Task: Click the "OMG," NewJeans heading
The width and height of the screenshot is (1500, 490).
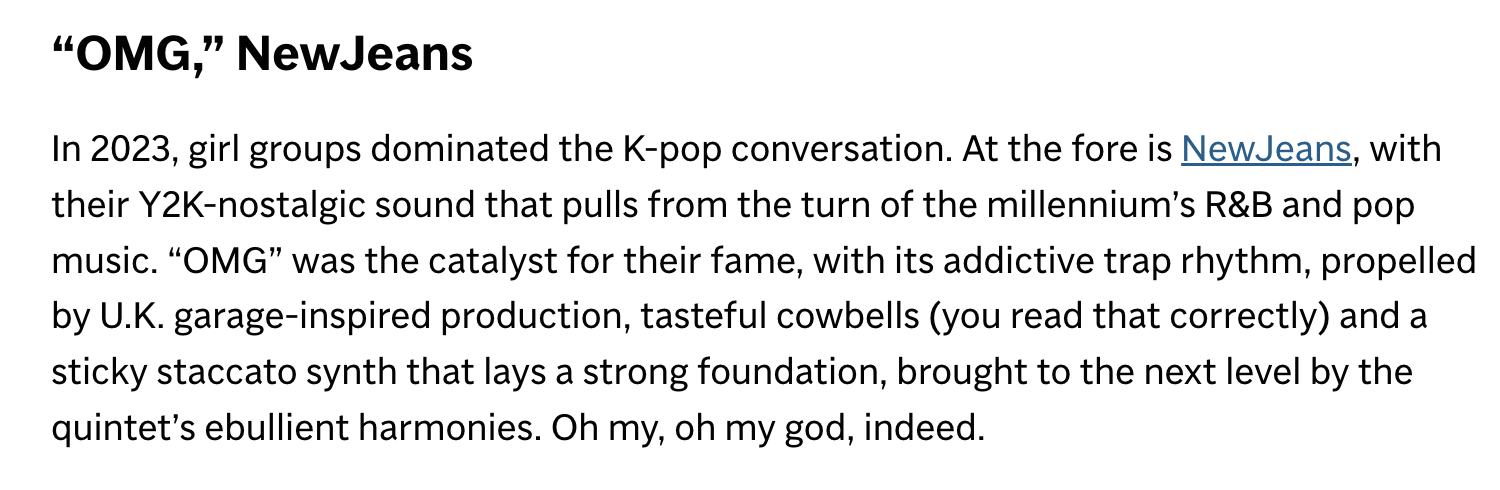Action: pos(262,54)
